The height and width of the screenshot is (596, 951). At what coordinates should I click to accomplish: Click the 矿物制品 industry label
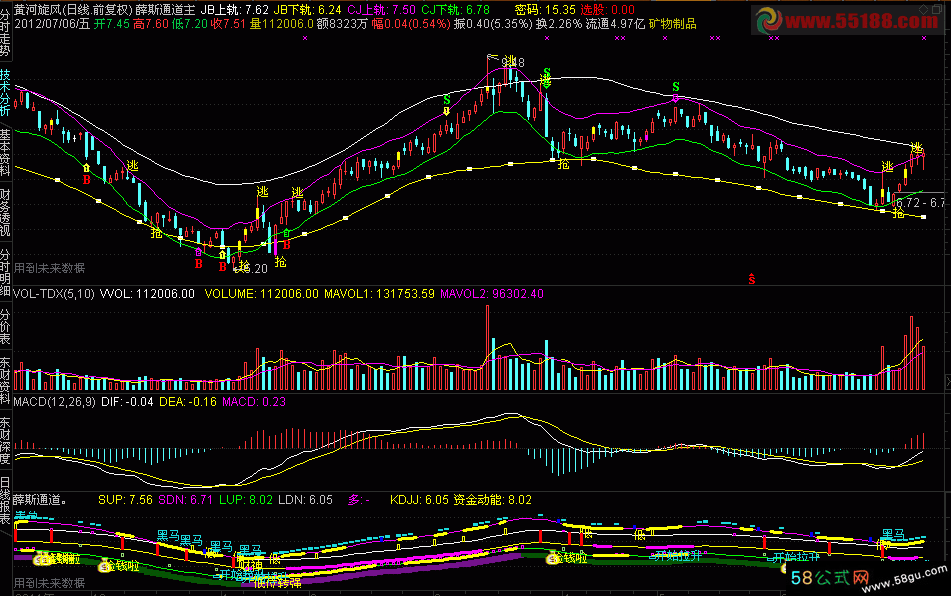click(x=673, y=23)
